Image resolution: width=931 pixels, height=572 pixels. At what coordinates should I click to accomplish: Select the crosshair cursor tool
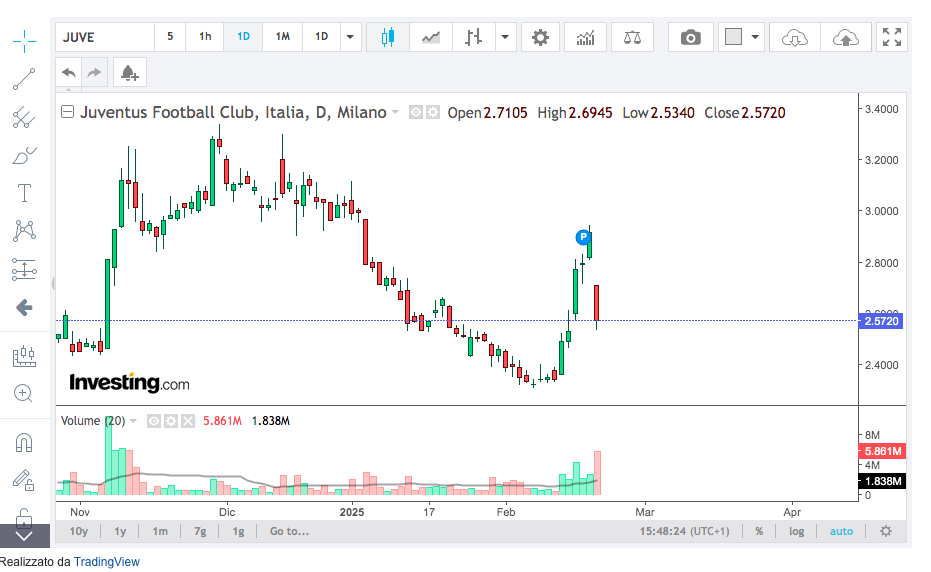point(24,41)
